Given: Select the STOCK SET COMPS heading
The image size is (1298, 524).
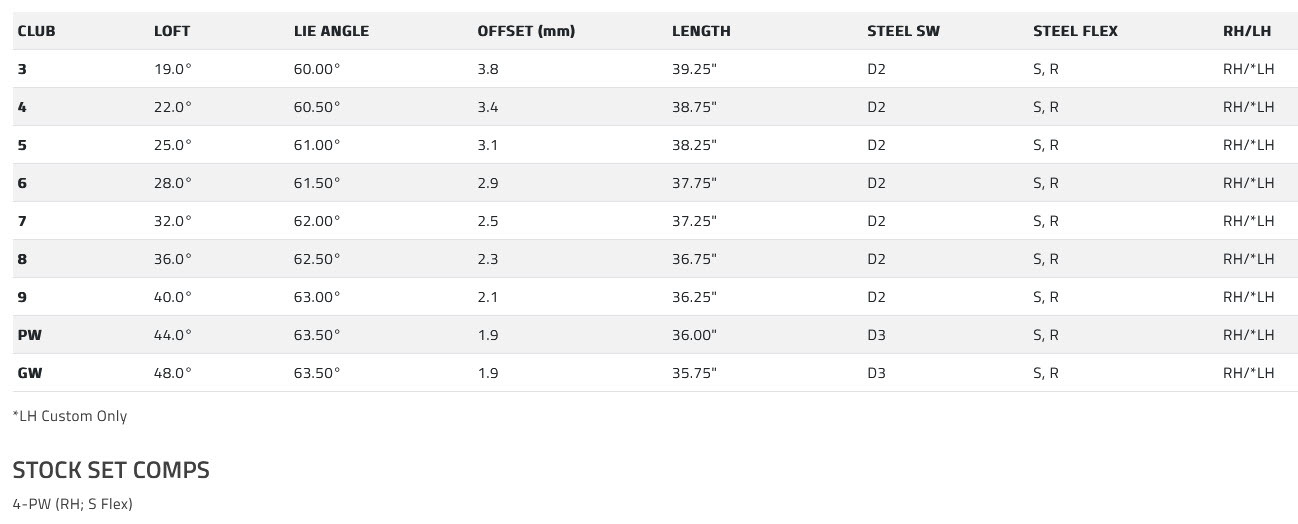Looking at the screenshot, I should pos(111,470).
